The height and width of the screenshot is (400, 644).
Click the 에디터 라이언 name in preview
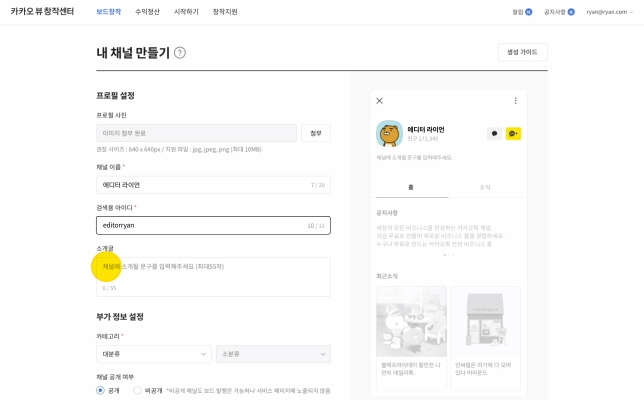tap(426, 129)
